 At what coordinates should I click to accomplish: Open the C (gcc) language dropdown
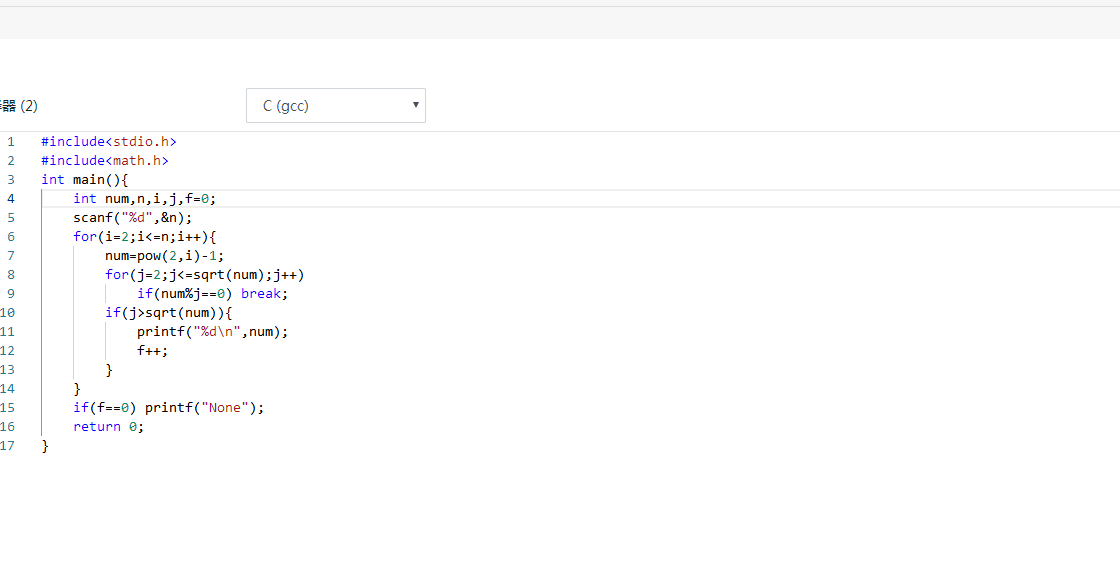pyautogui.click(x=335, y=106)
